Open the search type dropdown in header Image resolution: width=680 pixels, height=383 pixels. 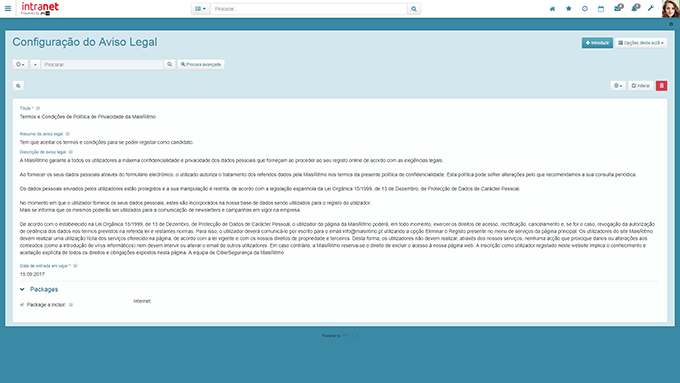pyautogui.click(x=200, y=9)
